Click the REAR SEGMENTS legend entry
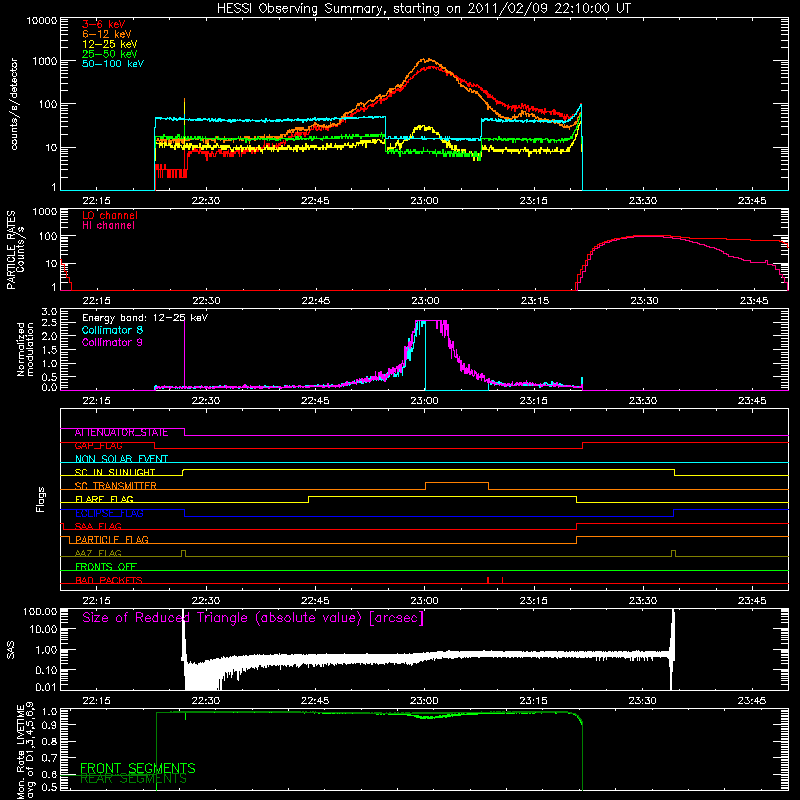 tap(134, 780)
